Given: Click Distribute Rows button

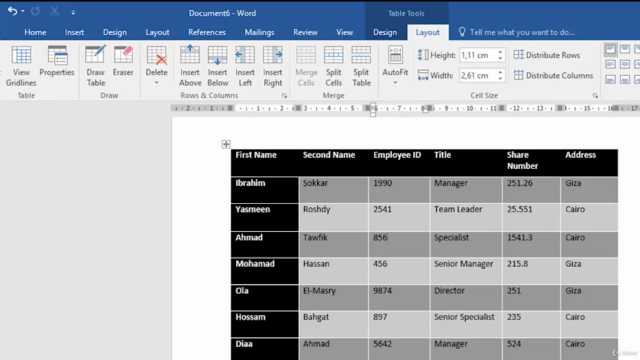Looking at the screenshot, I should tap(547, 55).
